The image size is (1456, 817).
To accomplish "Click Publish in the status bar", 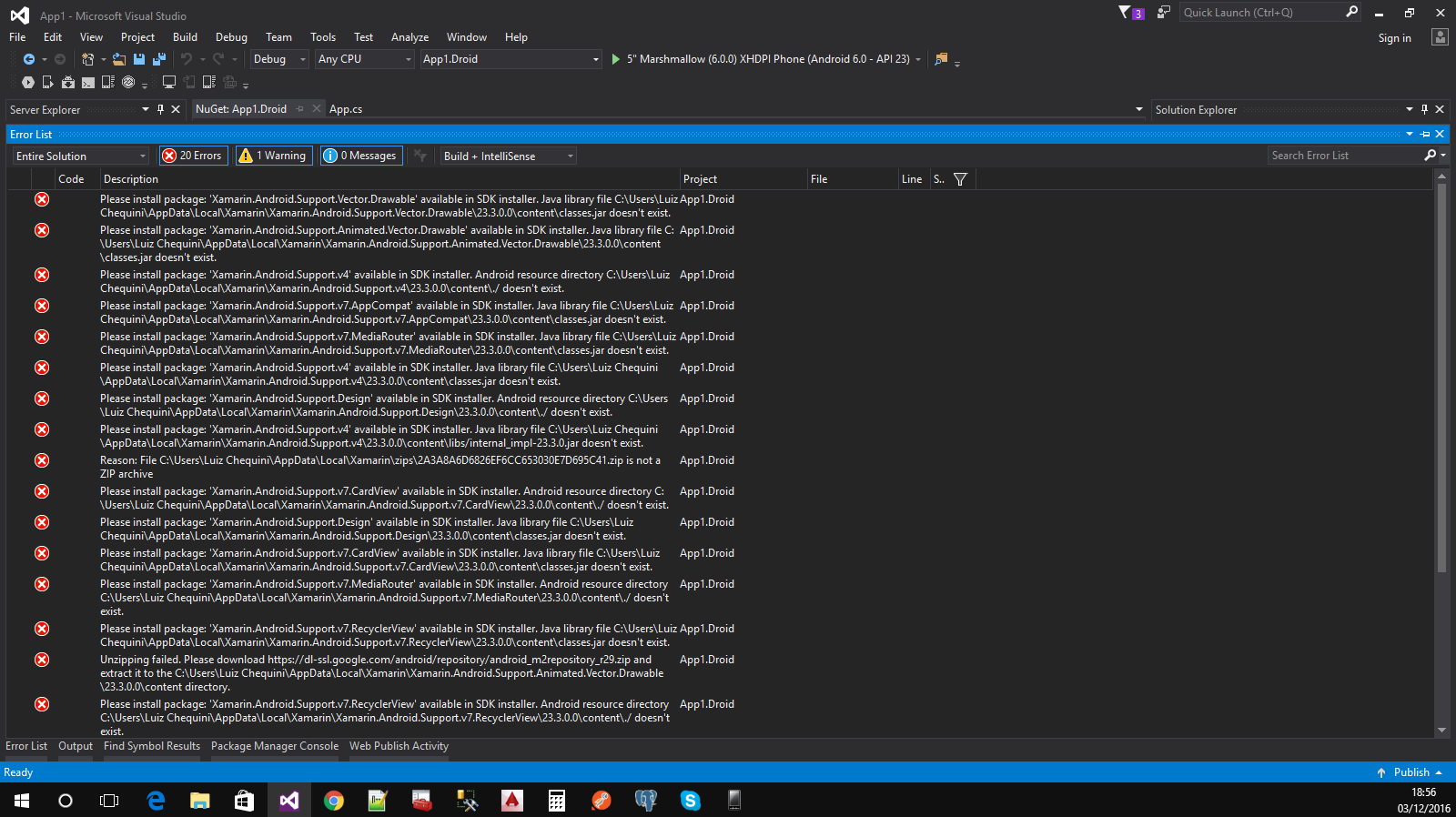I will point(1411,772).
